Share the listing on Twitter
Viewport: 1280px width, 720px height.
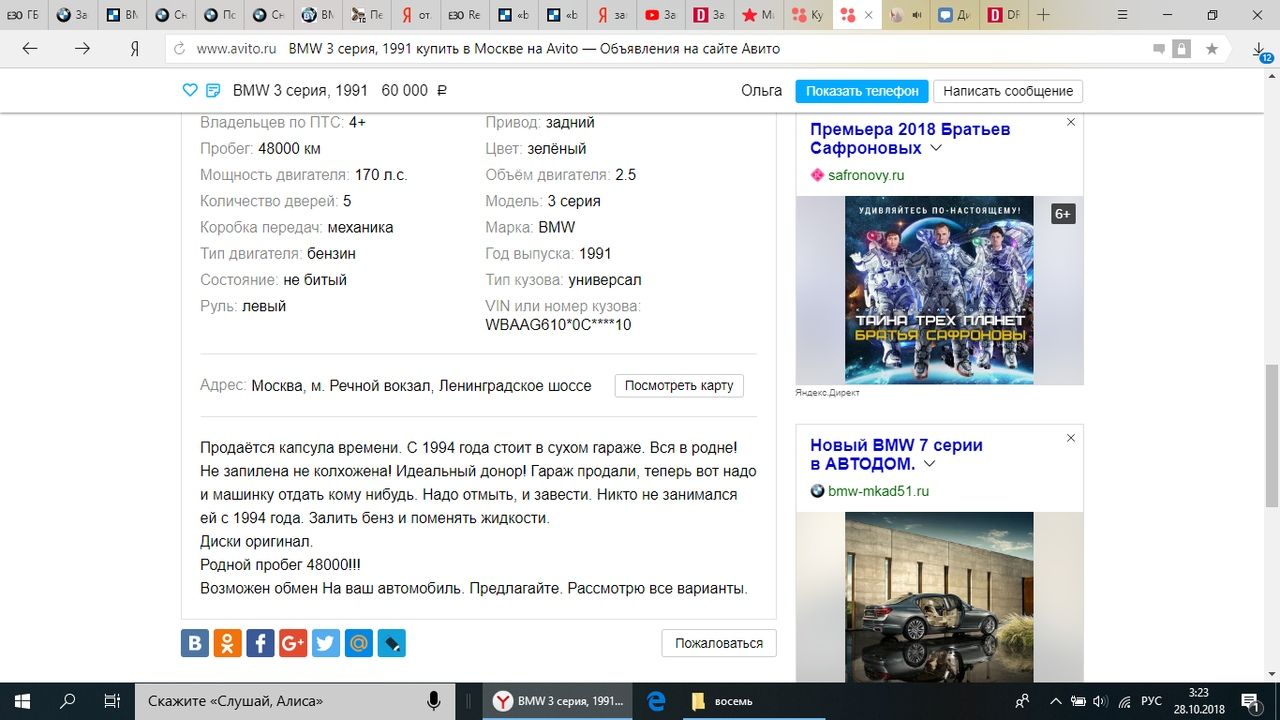326,643
